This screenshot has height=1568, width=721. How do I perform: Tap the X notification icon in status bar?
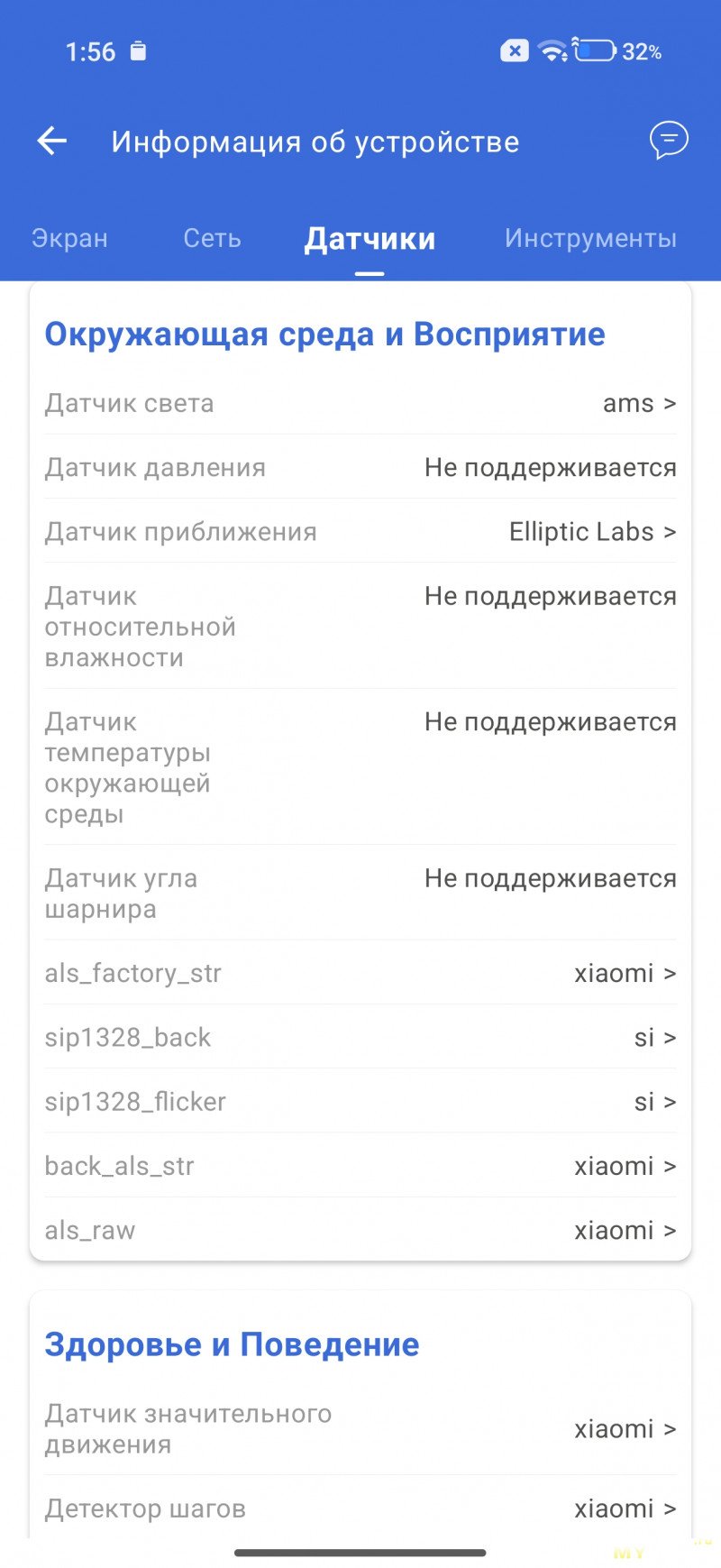pos(515,50)
